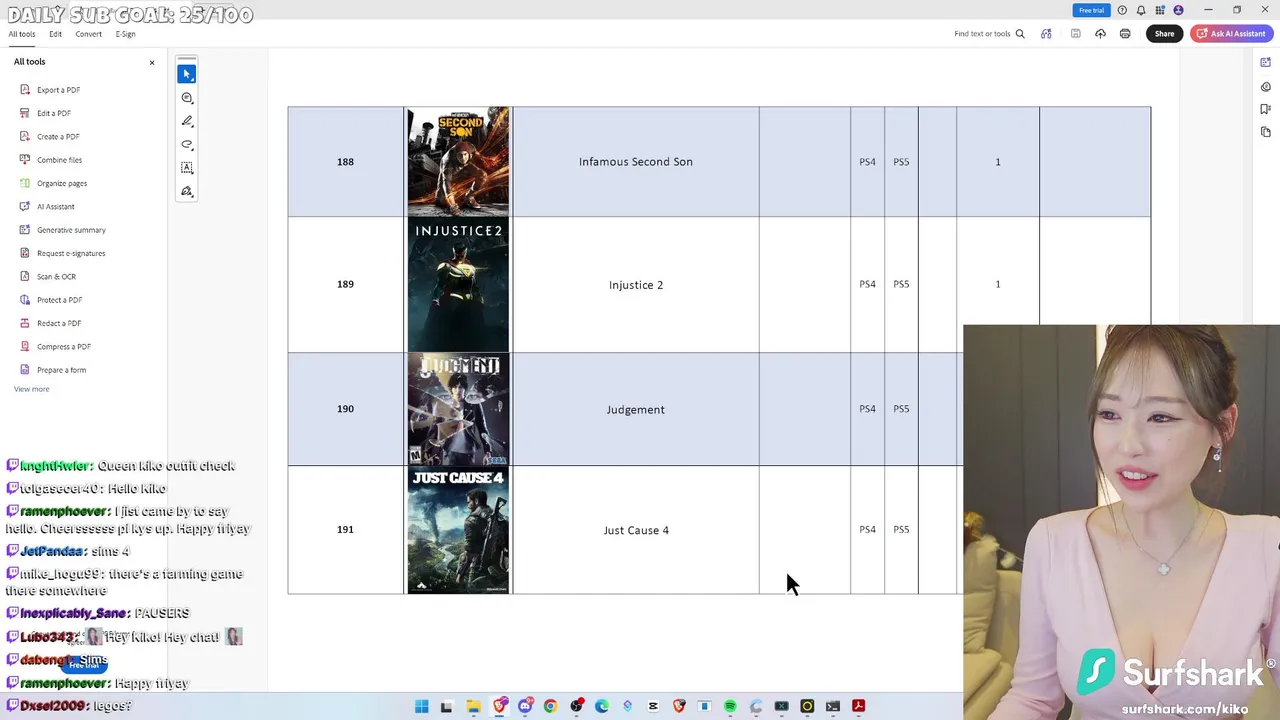Click the save disk icon
This screenshot has height=720, width=1280.
tap(1075, 34)
